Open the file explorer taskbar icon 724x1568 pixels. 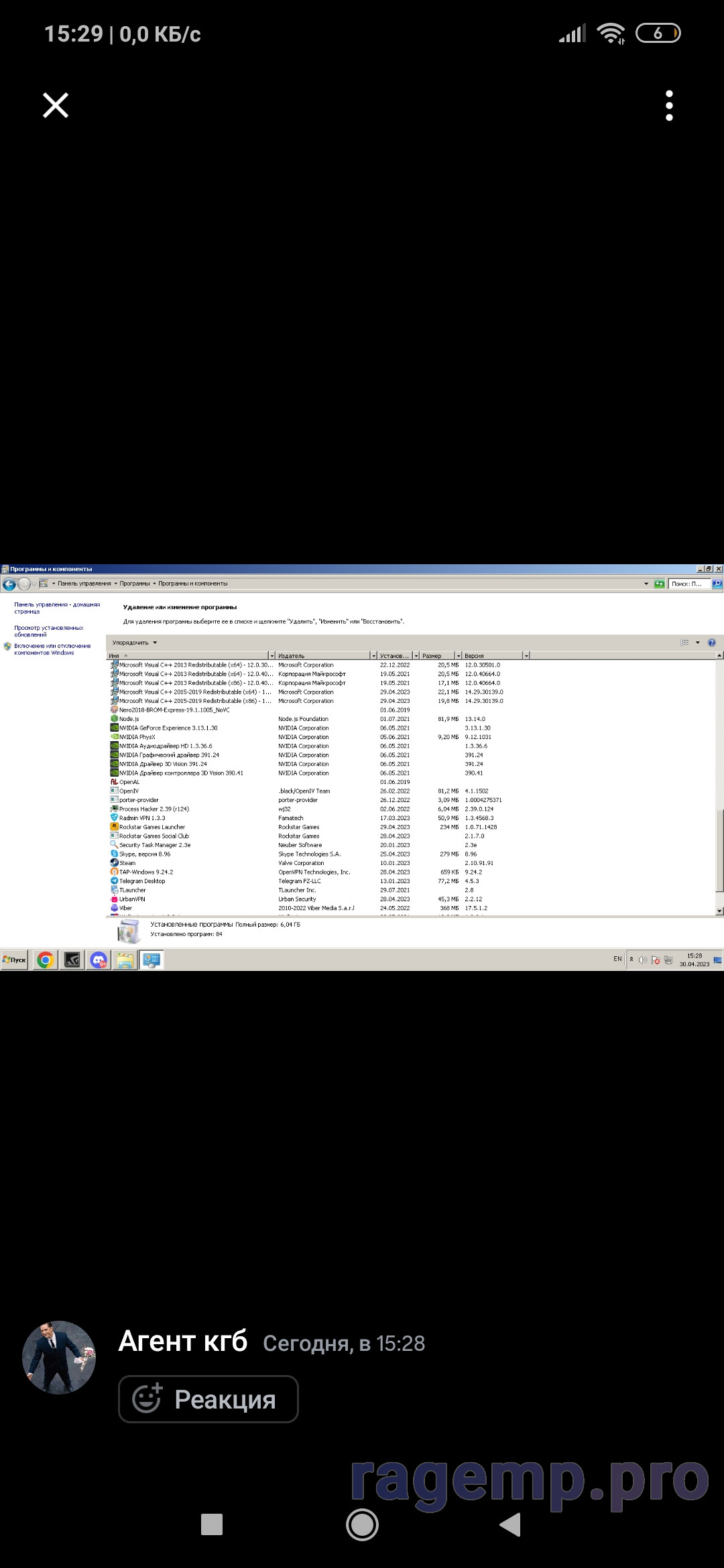coord(125,960)
